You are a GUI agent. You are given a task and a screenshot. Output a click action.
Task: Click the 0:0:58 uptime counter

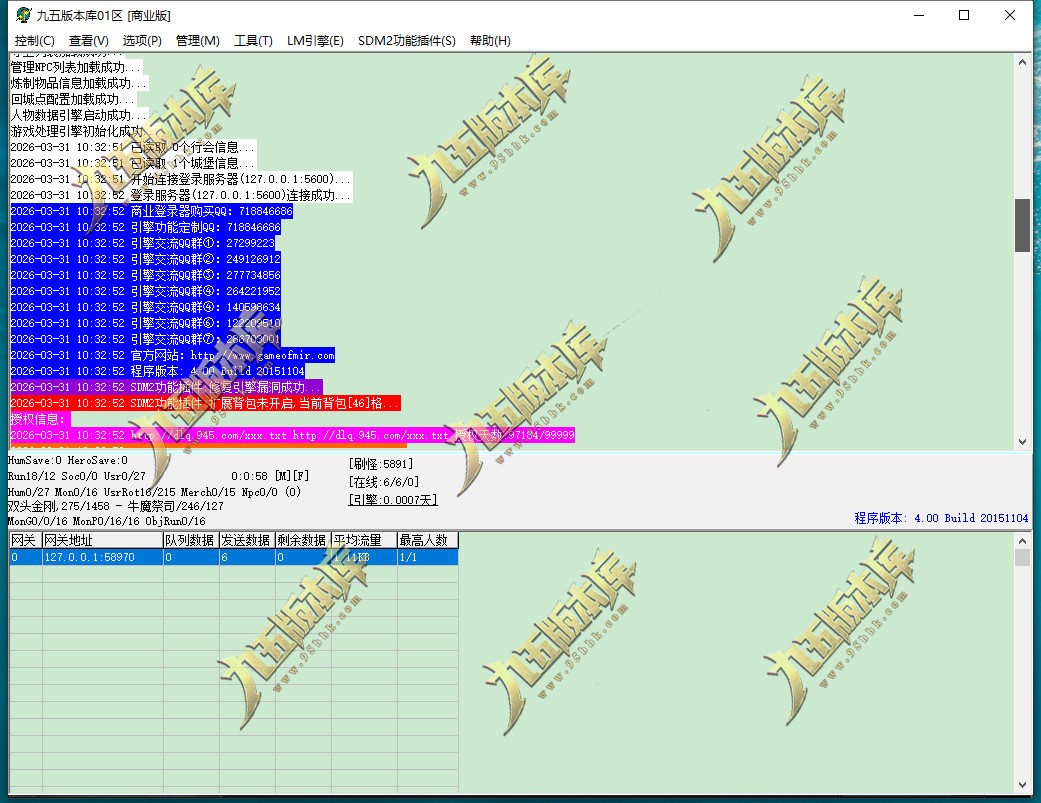pyautogui.click(x=249, y=476)
